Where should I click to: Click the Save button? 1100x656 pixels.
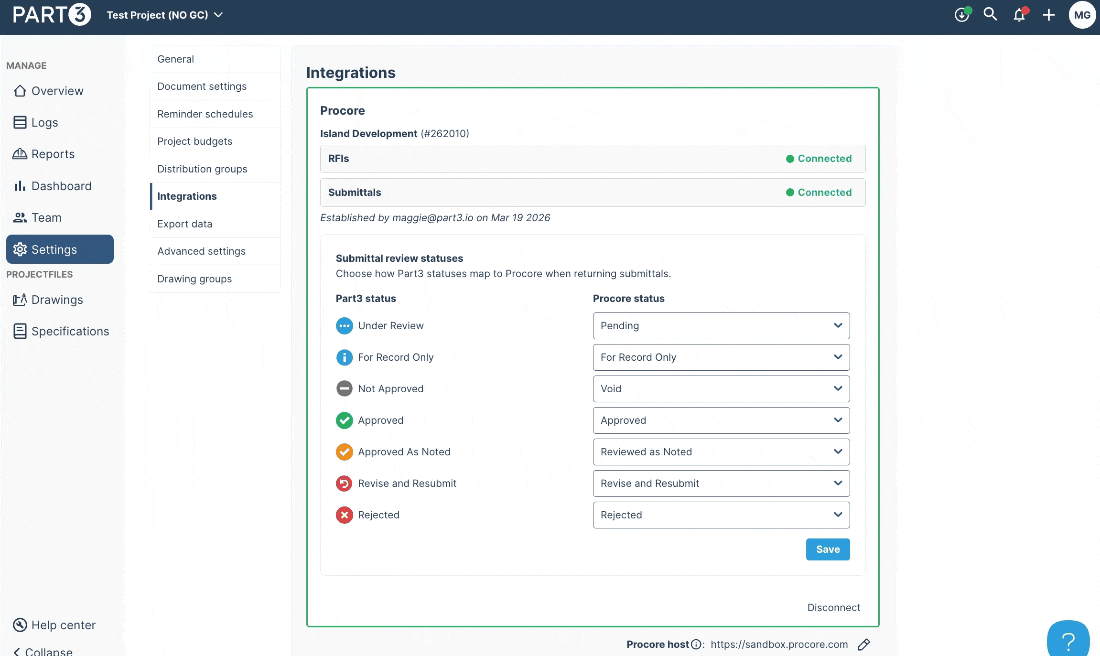tap(828, 549)
